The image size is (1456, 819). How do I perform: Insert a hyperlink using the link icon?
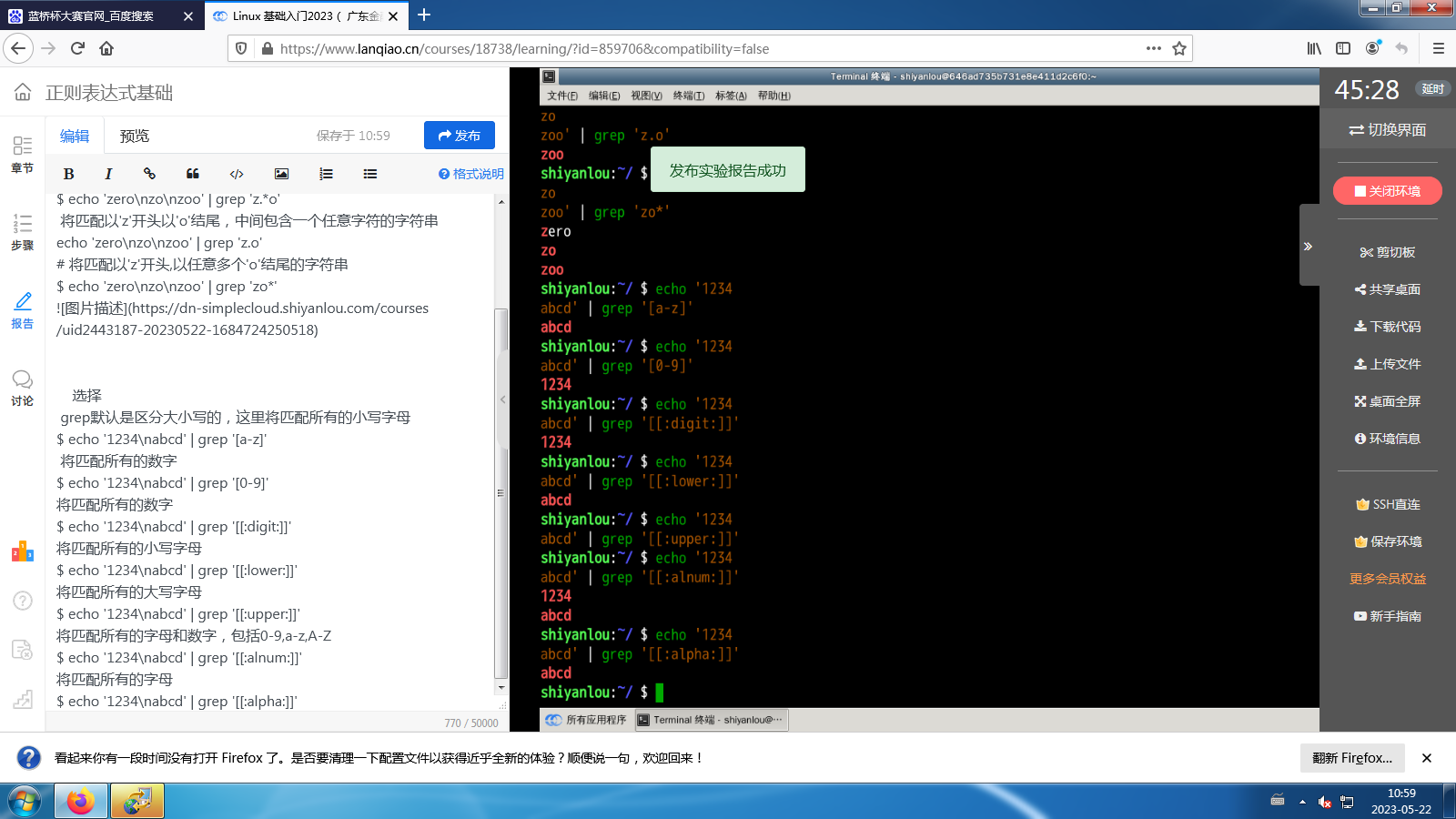149,174
